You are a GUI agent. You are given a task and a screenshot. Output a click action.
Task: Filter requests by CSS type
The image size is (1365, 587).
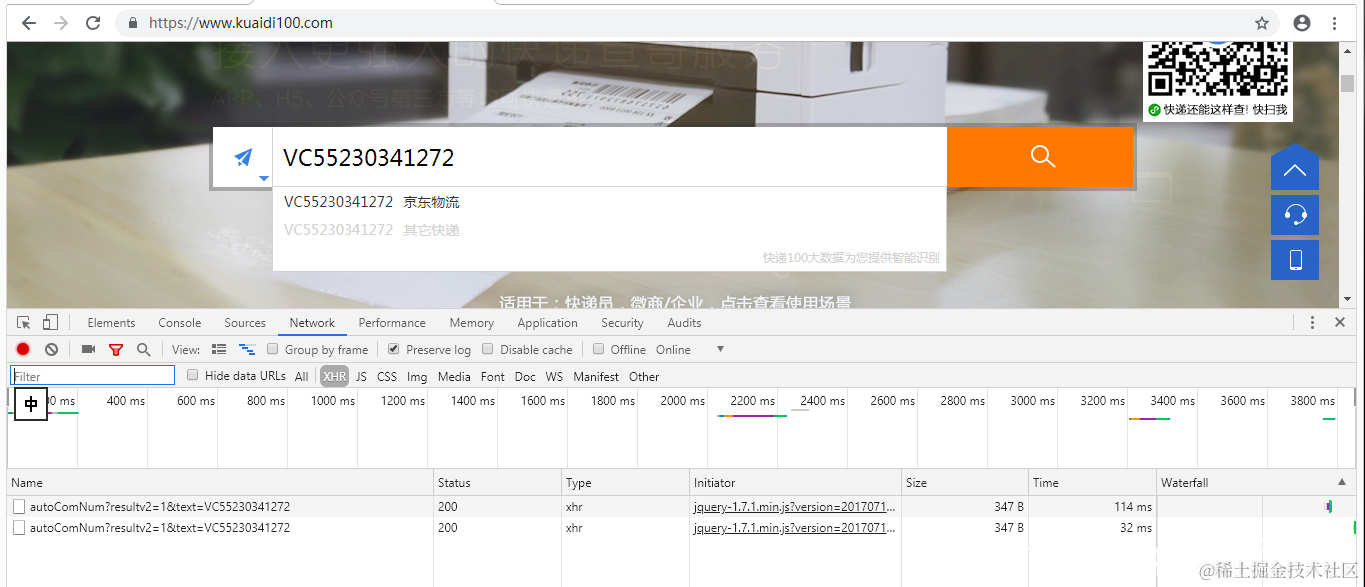pyautogui.click(x=387, y=377)
